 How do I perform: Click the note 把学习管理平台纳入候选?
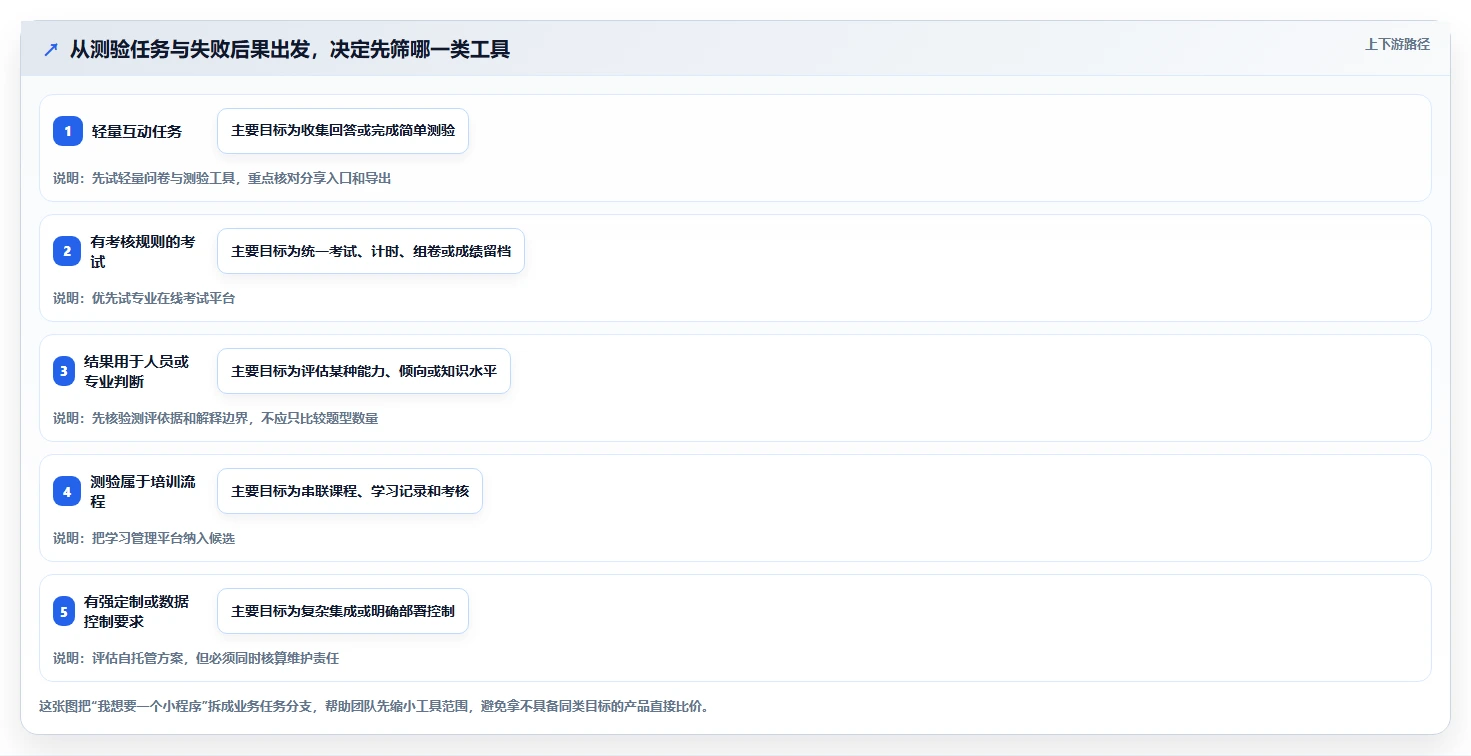144,538
